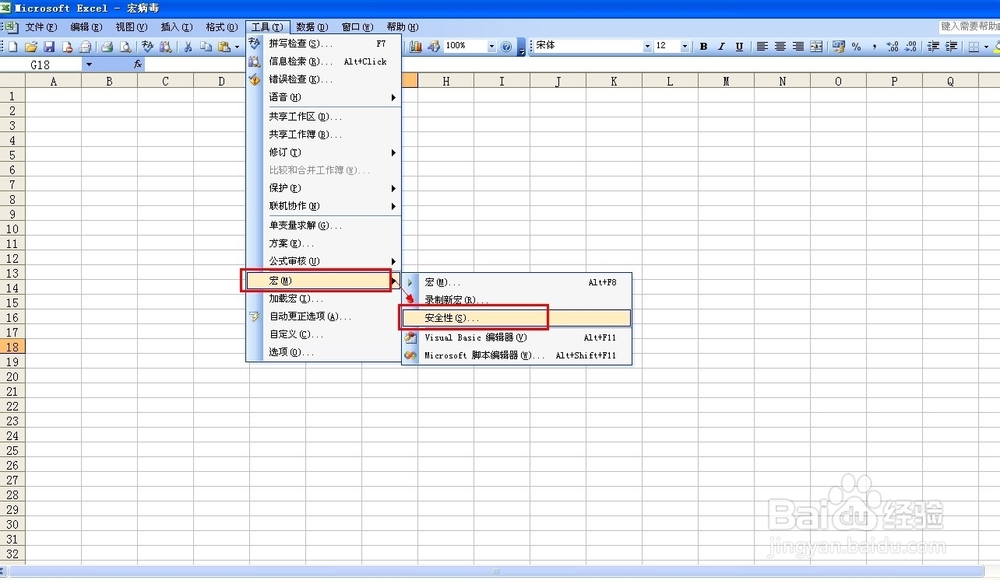Click Merge and Center icon

[x=816, y=47]
